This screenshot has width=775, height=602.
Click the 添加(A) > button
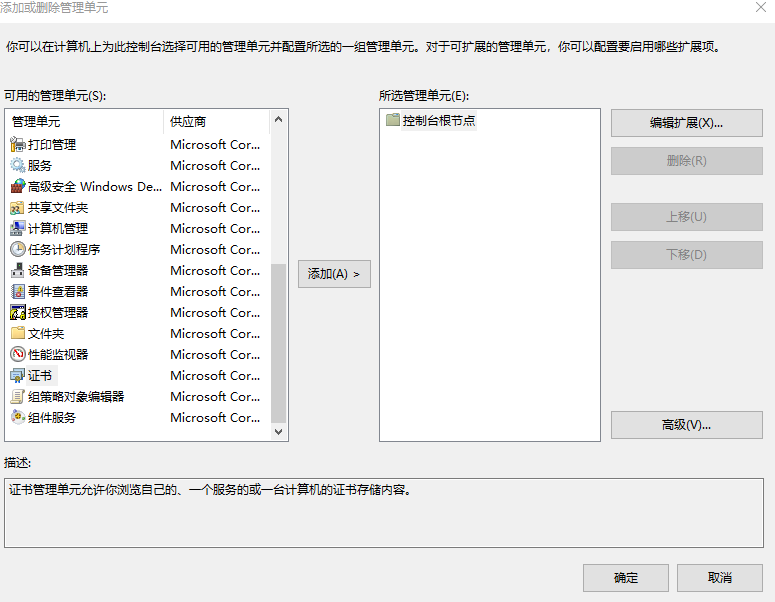[x=334, y=274]
